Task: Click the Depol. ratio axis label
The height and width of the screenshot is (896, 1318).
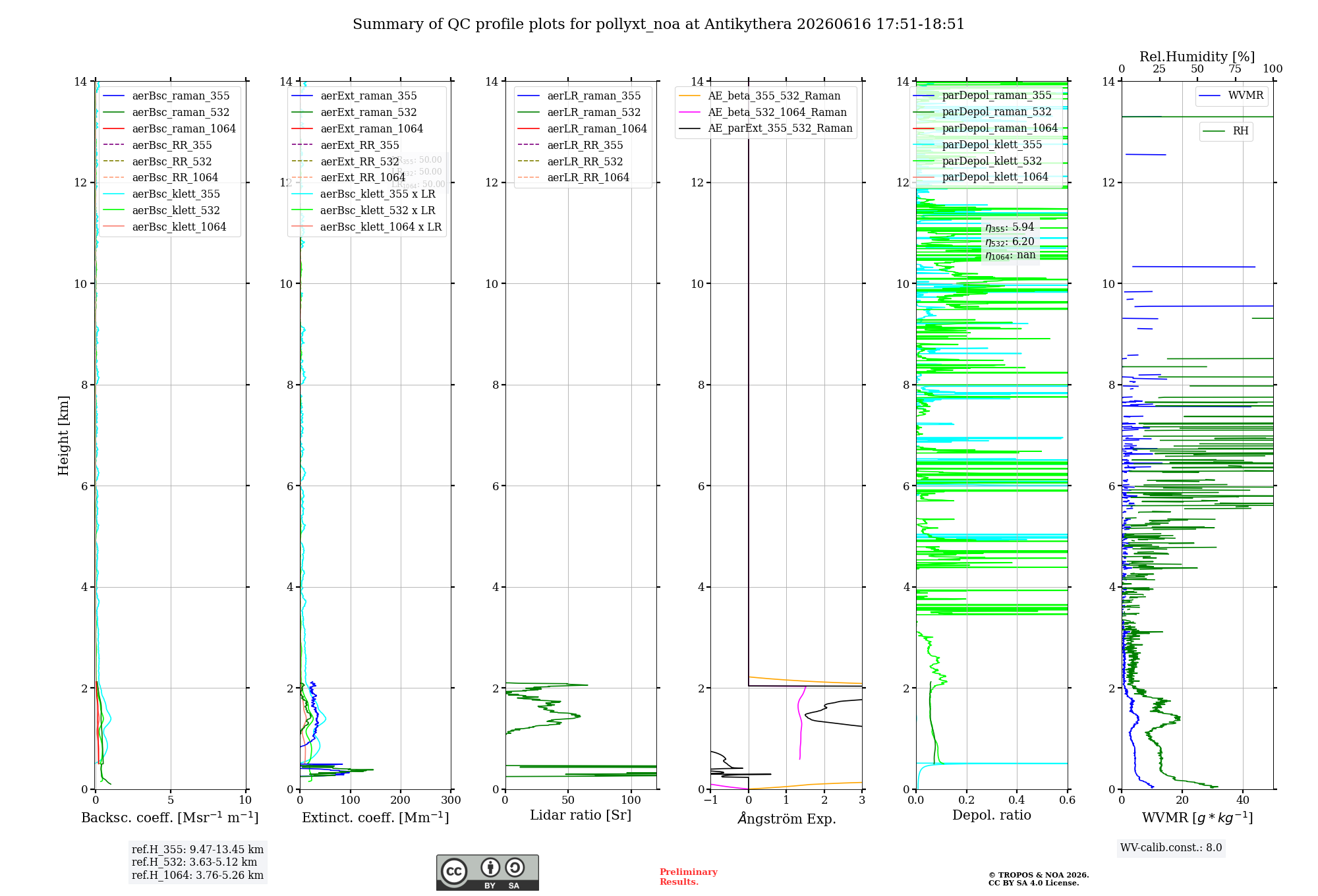Action: [x=992, y=816]
